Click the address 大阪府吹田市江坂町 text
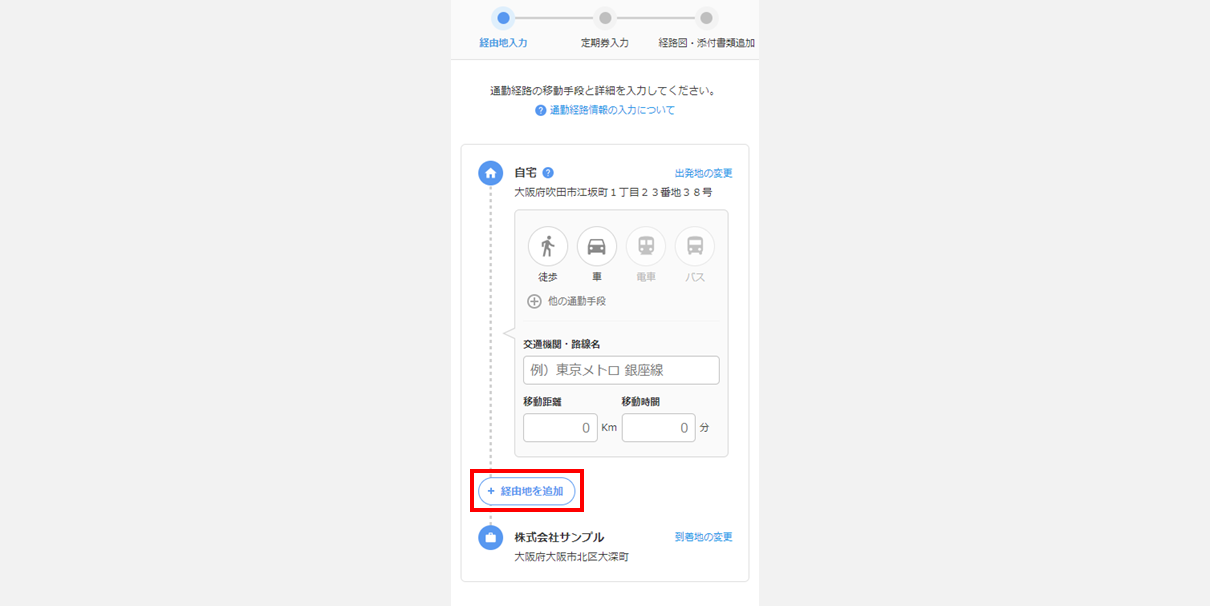 point(613,192)
